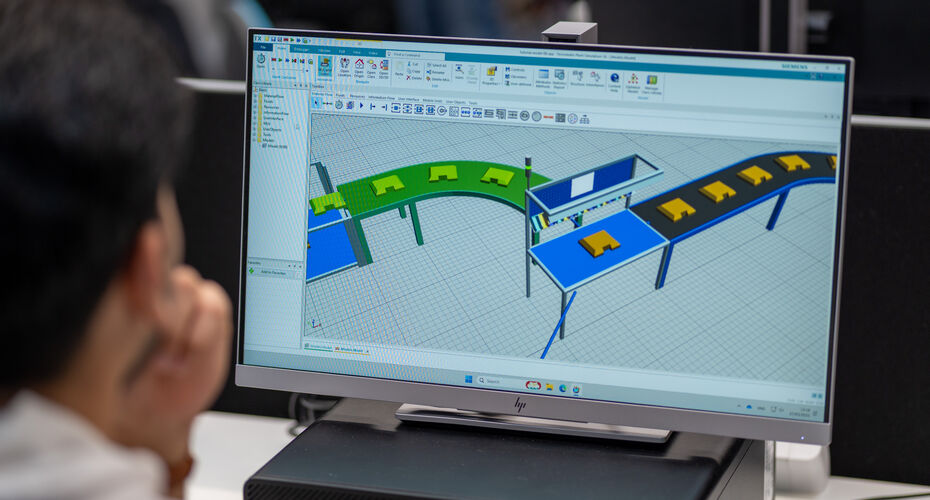Image resolution: width=930 pixels, height=500 pixels.
Task: Open the Icons editor button
Action: [459, 72]
